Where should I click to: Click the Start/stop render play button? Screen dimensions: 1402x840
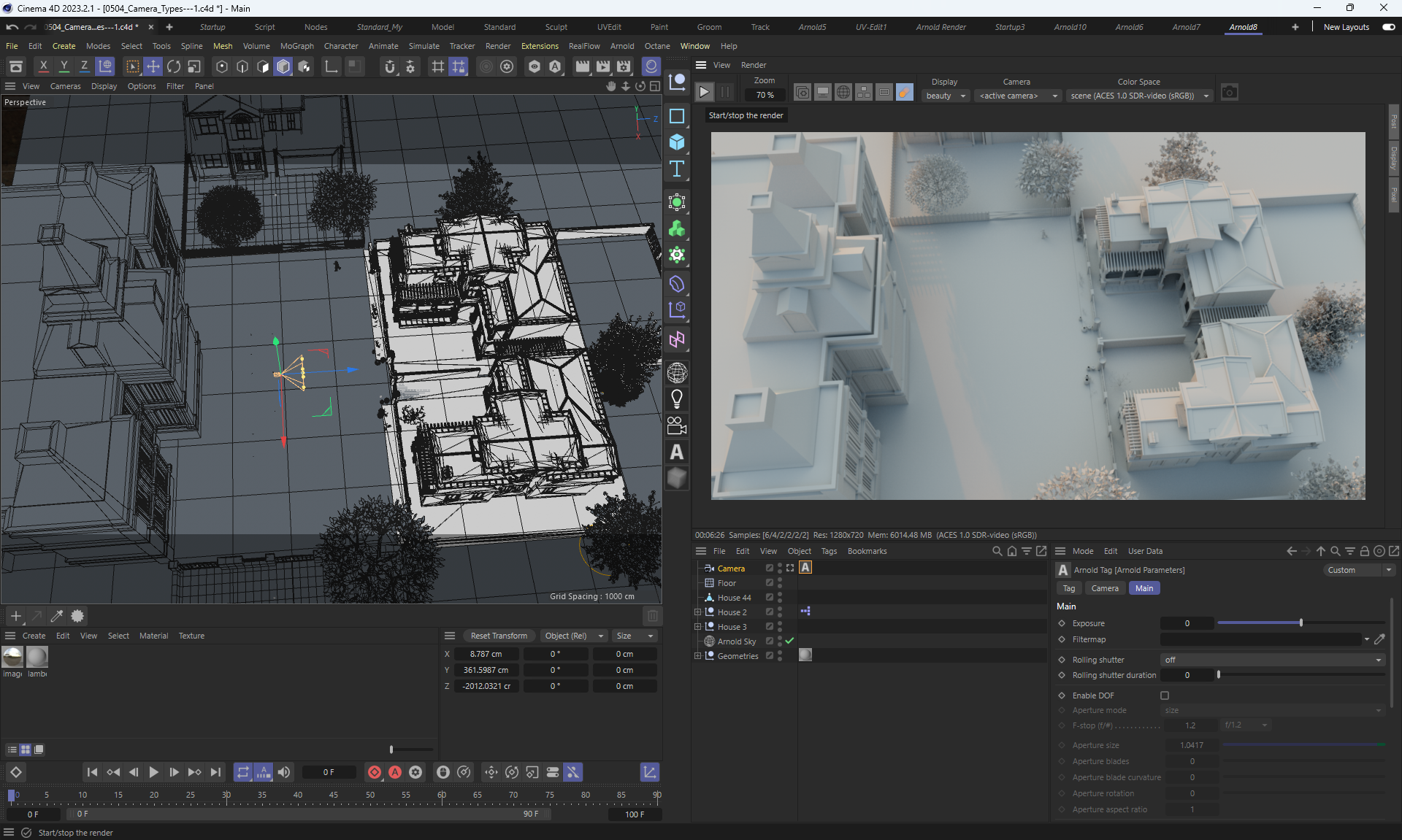704,93
